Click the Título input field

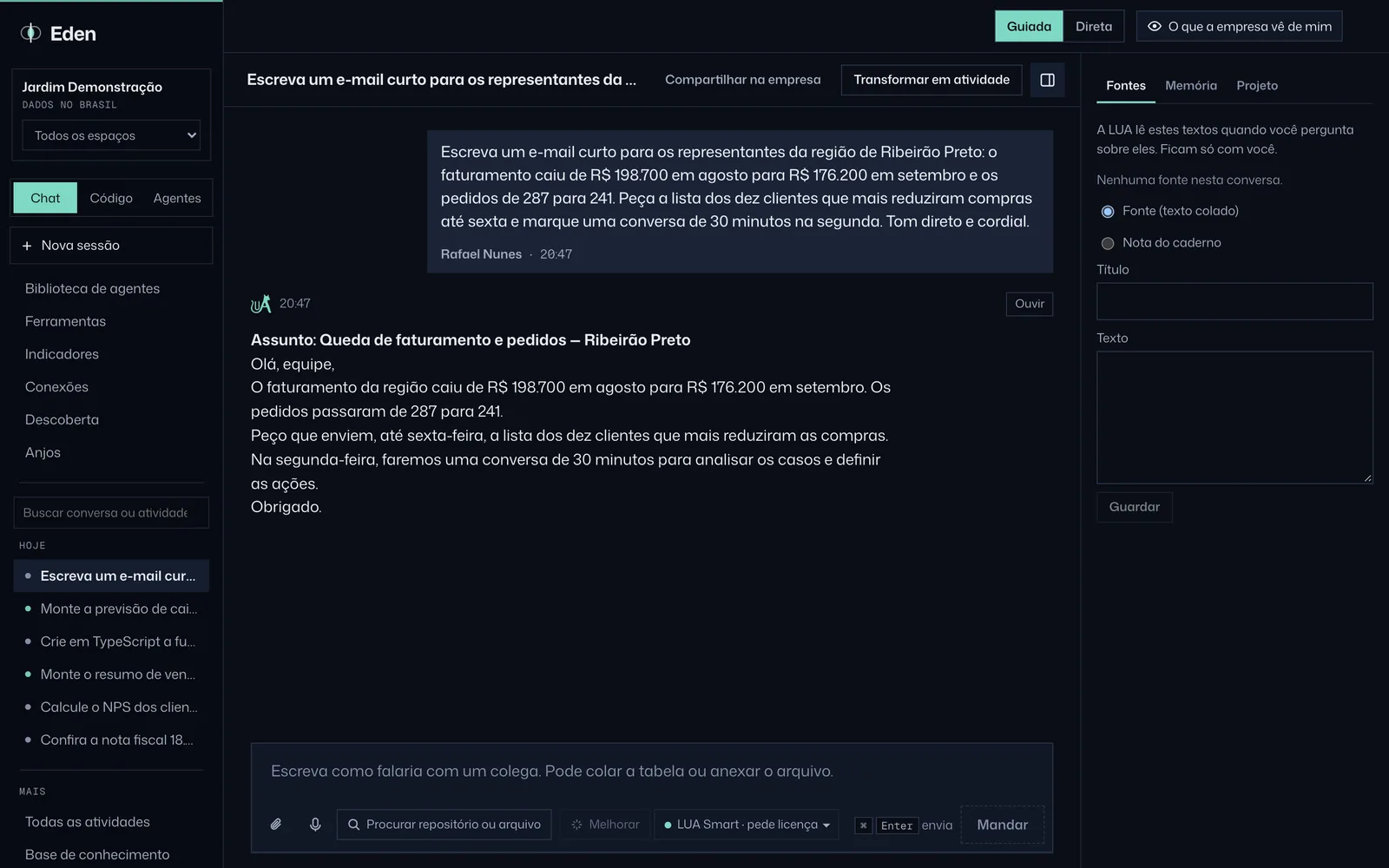tap(1234, 301)
